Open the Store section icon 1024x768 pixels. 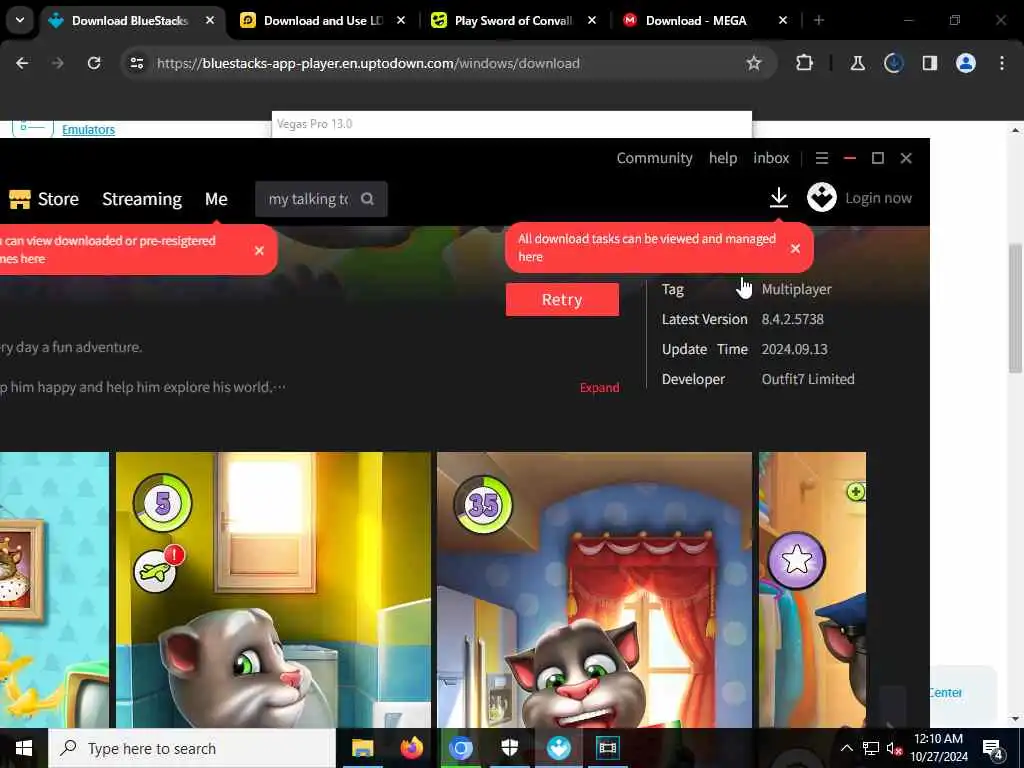click(20, 199)
